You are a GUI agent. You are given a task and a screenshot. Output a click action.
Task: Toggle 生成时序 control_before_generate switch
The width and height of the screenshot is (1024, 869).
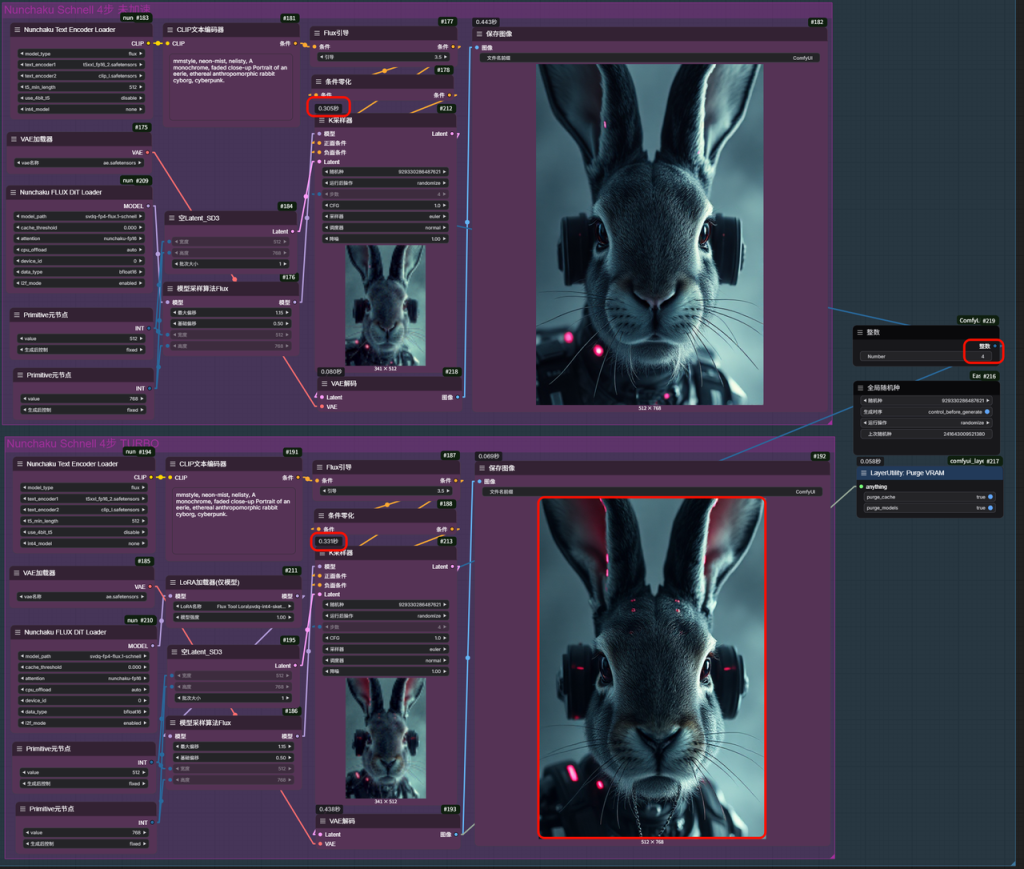point(988,411)
